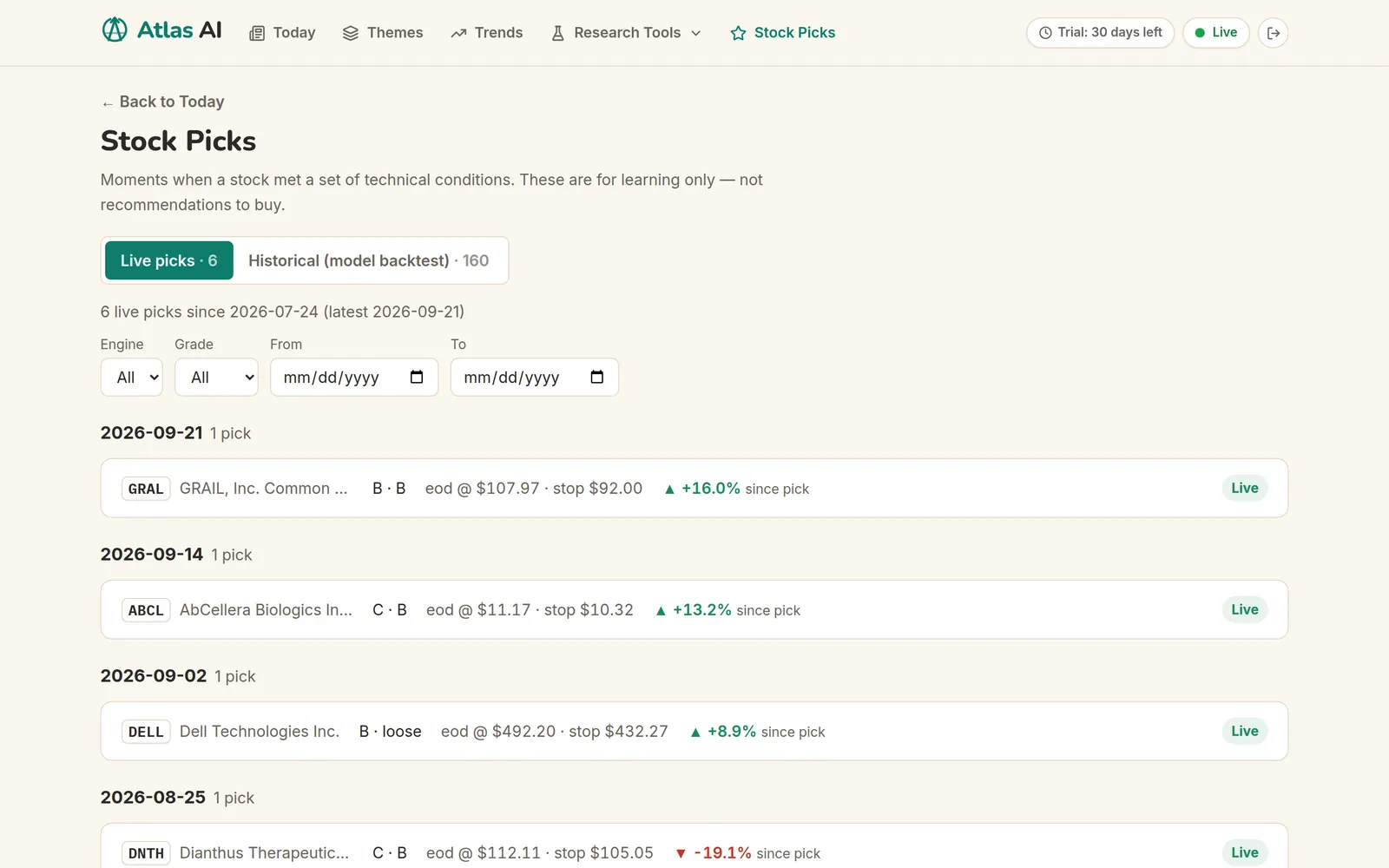Click the eod @ $492.20 · stop $432.27 text
This screenshot has width=1389, height=868.
[555, 732]
